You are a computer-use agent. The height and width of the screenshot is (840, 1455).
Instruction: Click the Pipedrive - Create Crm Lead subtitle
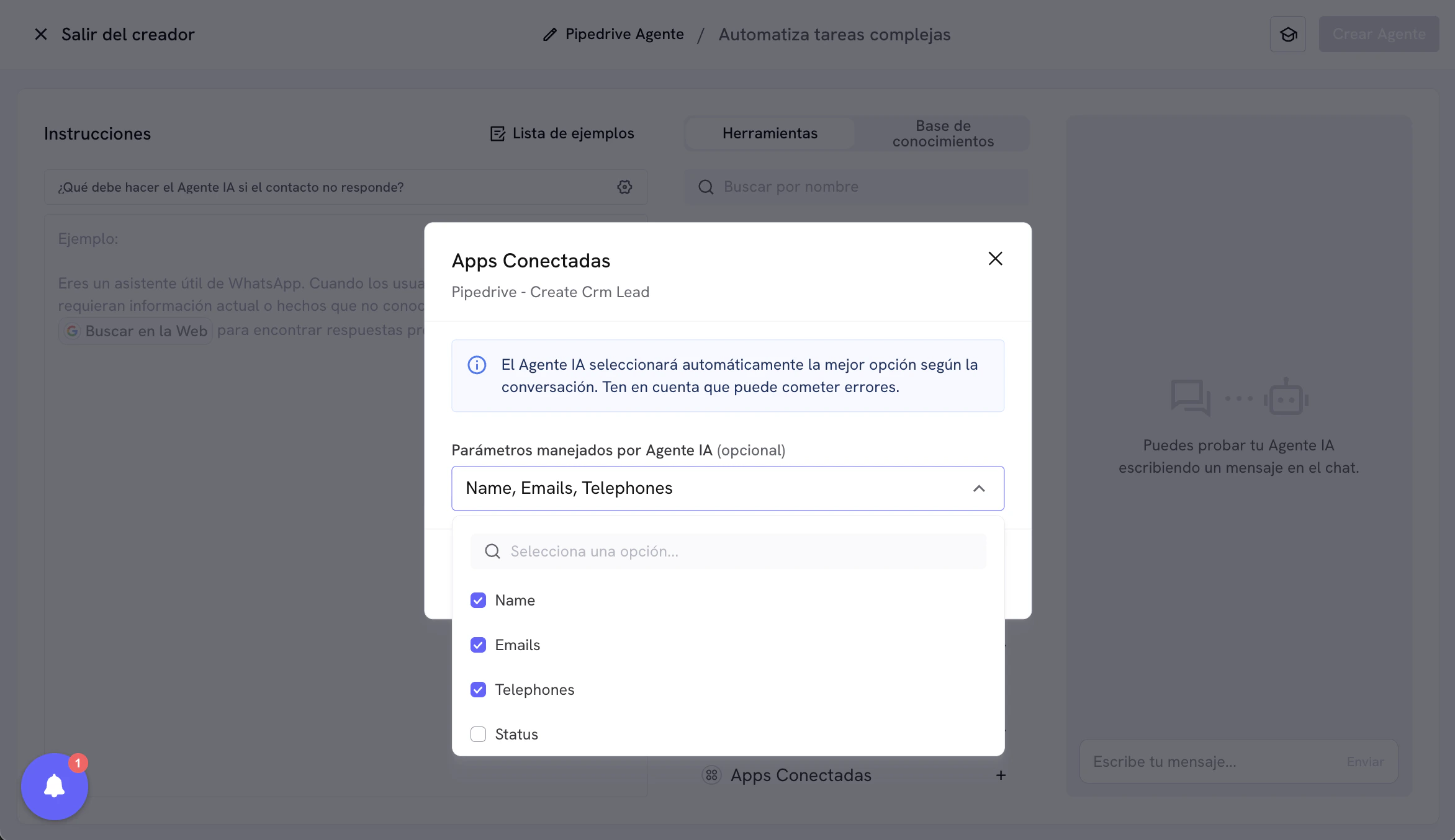(x=550, y=292)
